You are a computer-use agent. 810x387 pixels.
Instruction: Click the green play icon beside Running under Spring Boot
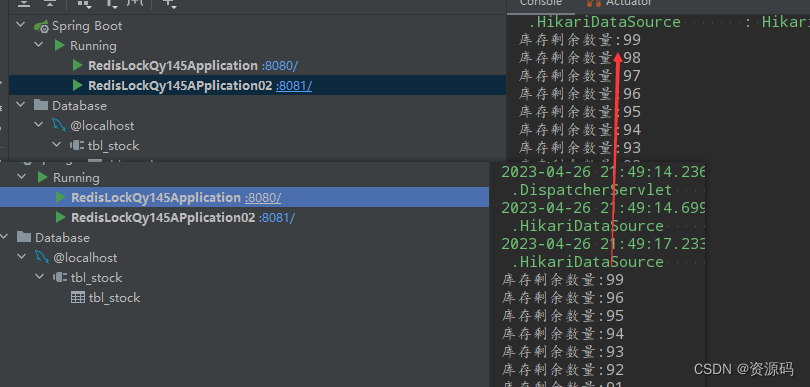(59, 45)
